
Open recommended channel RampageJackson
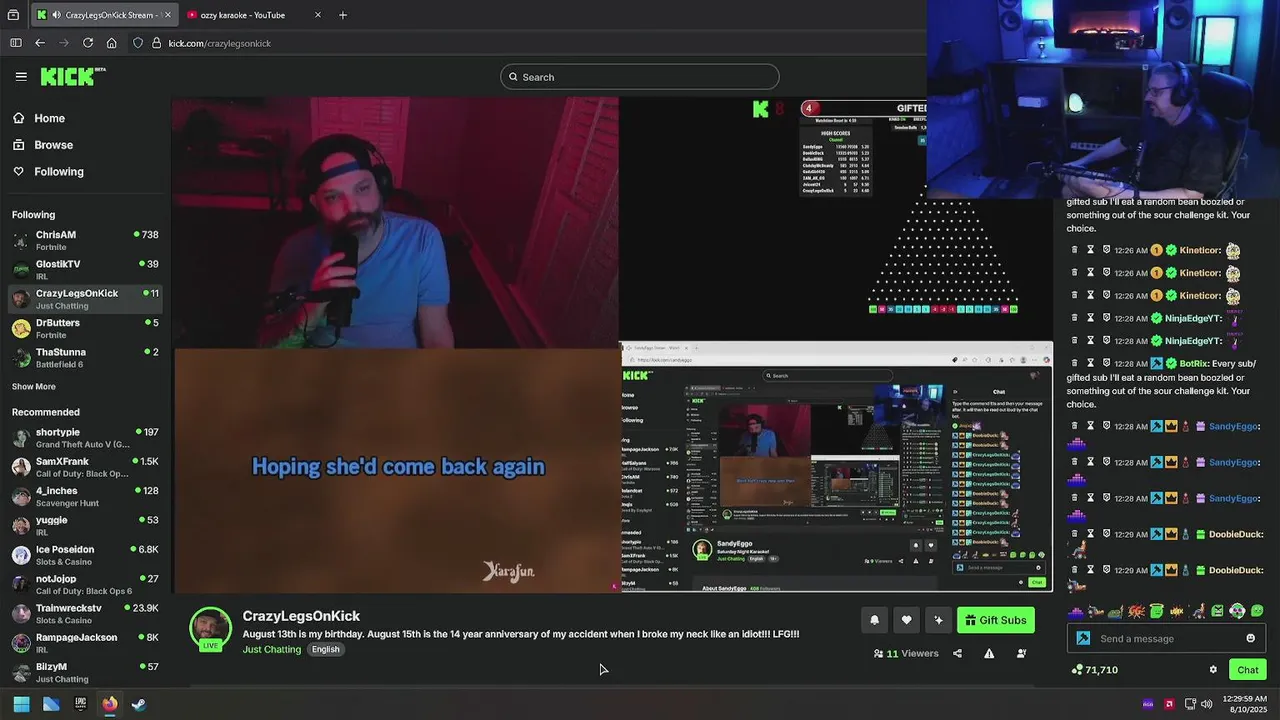pyautogui.click(x=85, y=643)
